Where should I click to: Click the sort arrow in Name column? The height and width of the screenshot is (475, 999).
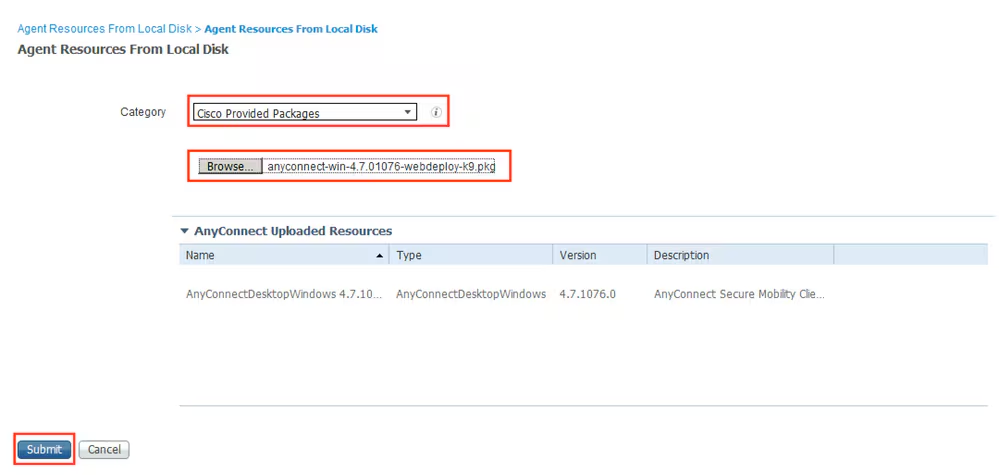(379, 256)
